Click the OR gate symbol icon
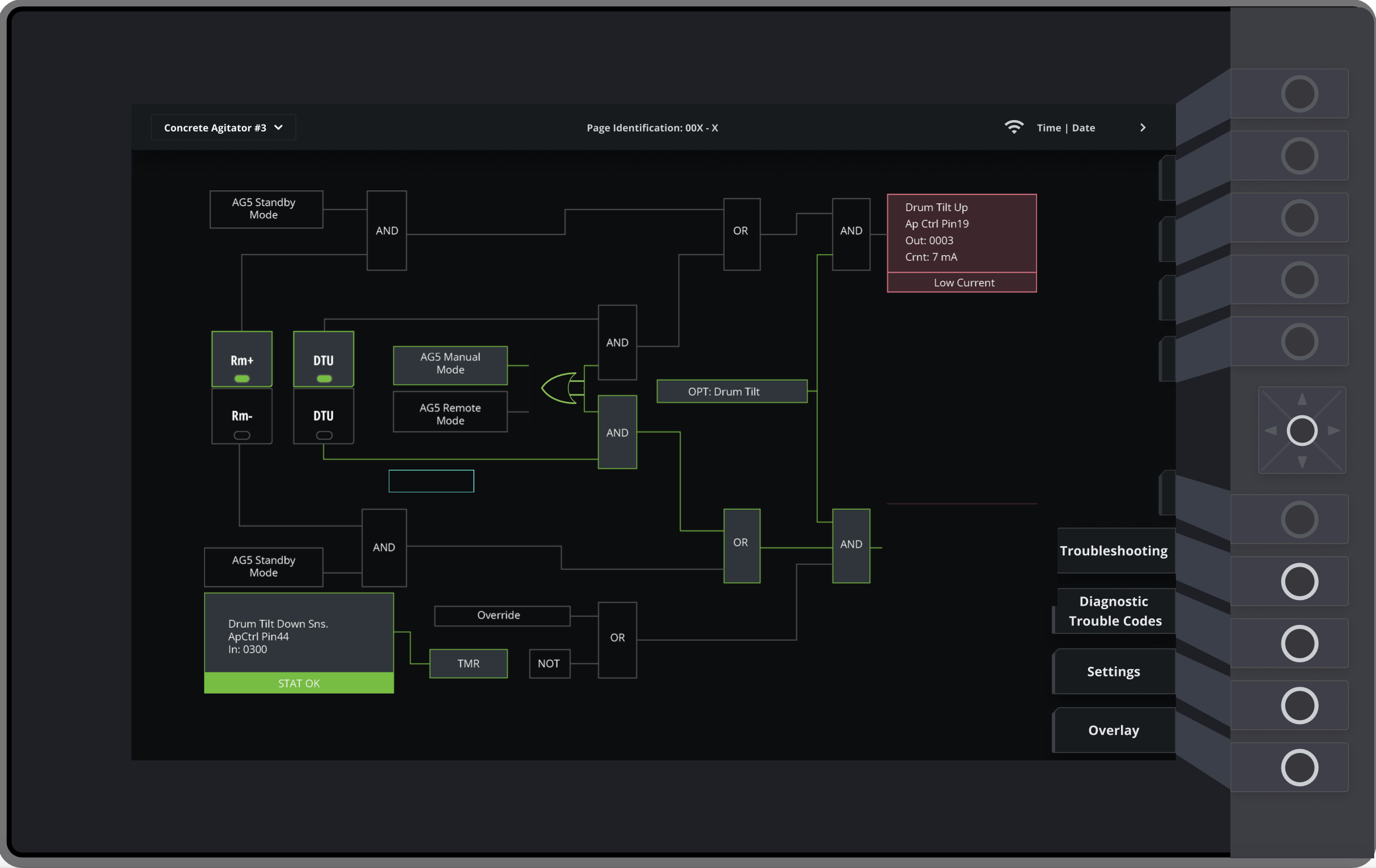Image resolution: width=1376 pixels, height=868 pixels. coord(561,389)
